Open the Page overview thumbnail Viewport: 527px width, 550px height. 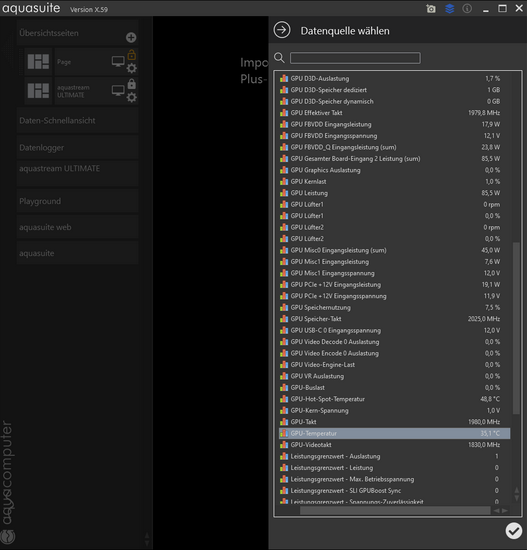tap(38, 61)
